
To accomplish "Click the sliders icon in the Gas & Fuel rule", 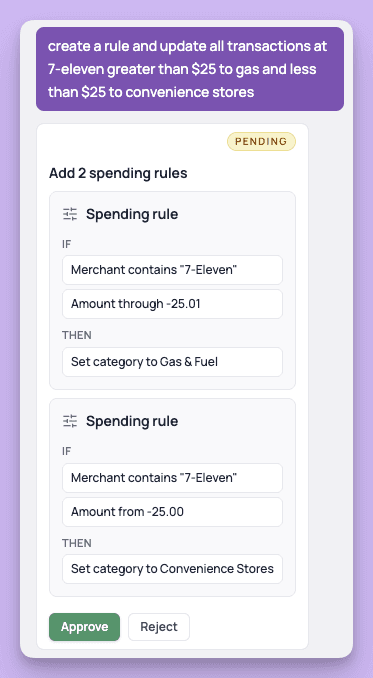I will pos(70,214).
